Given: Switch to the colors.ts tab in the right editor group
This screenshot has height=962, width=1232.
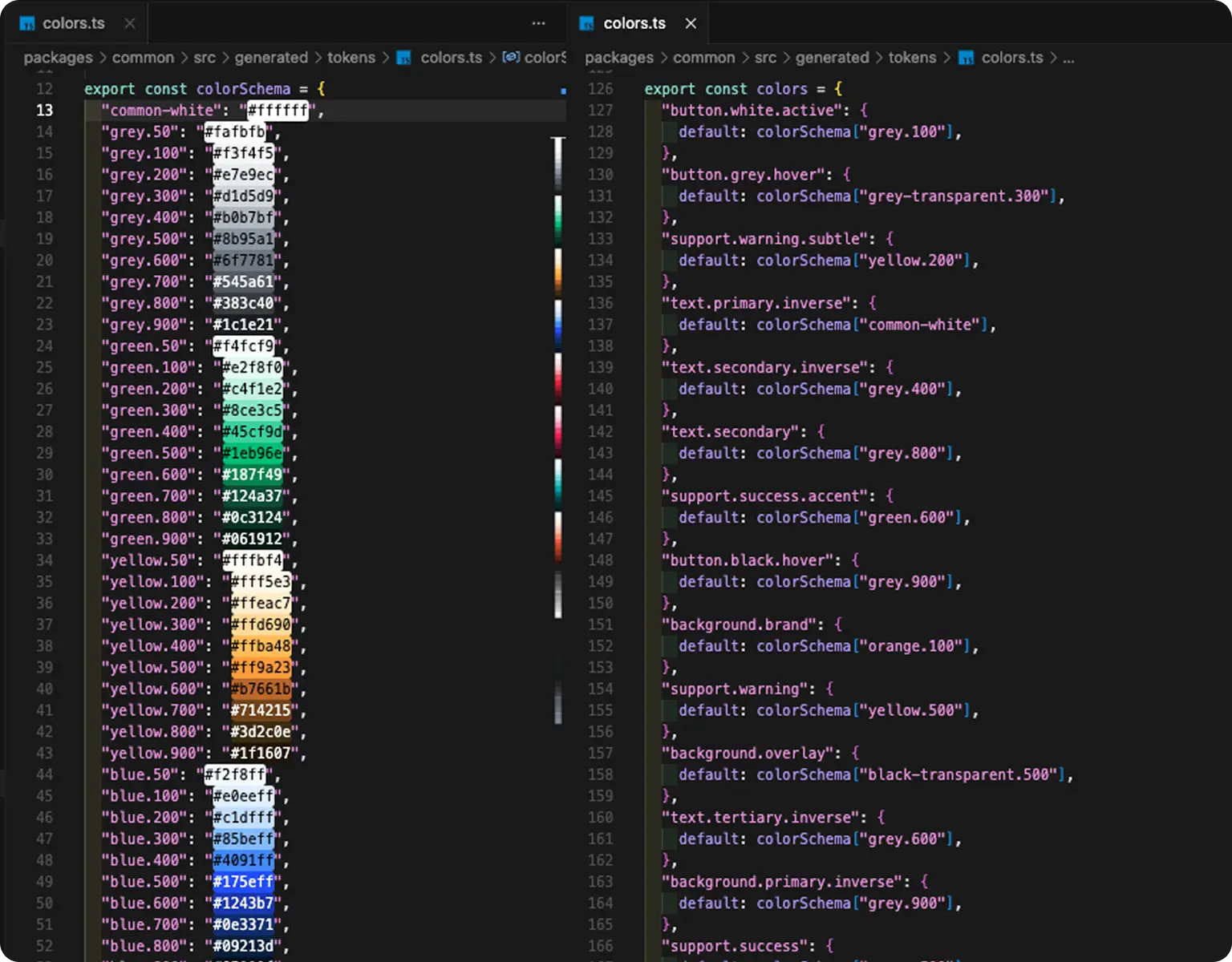Looking at the screenshot, I should (634, 23).
